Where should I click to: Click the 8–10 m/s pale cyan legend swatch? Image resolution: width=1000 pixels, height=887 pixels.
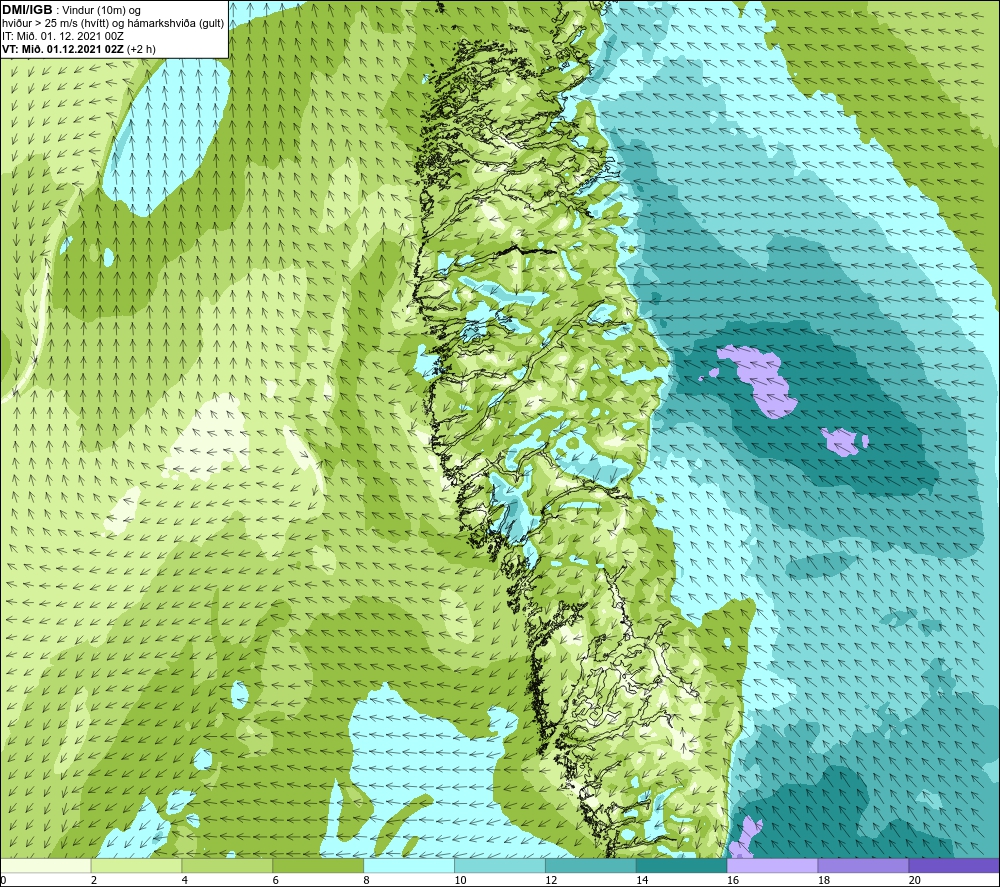(x=409, y=865)
